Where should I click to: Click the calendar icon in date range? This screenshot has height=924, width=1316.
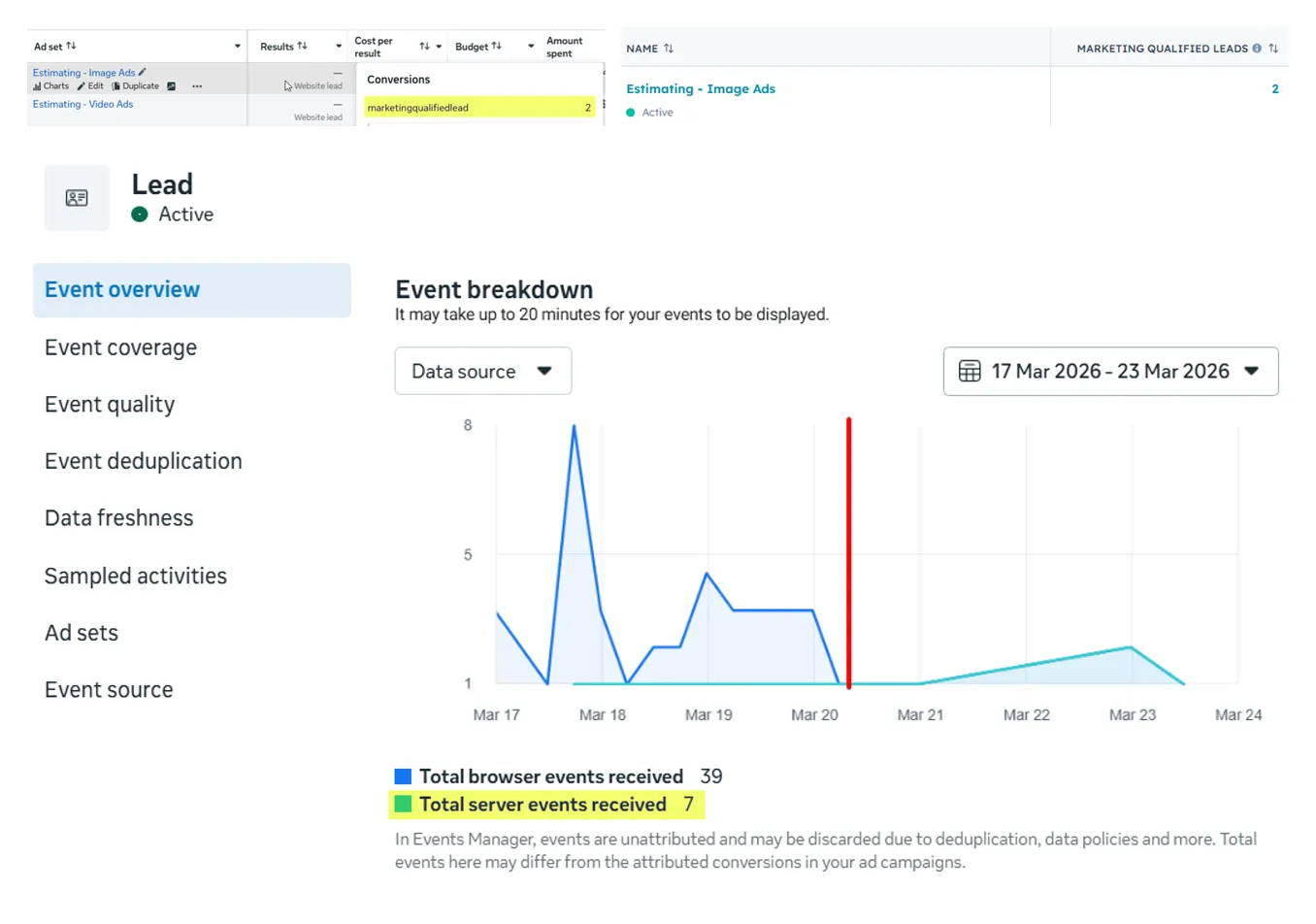(970, 371)
